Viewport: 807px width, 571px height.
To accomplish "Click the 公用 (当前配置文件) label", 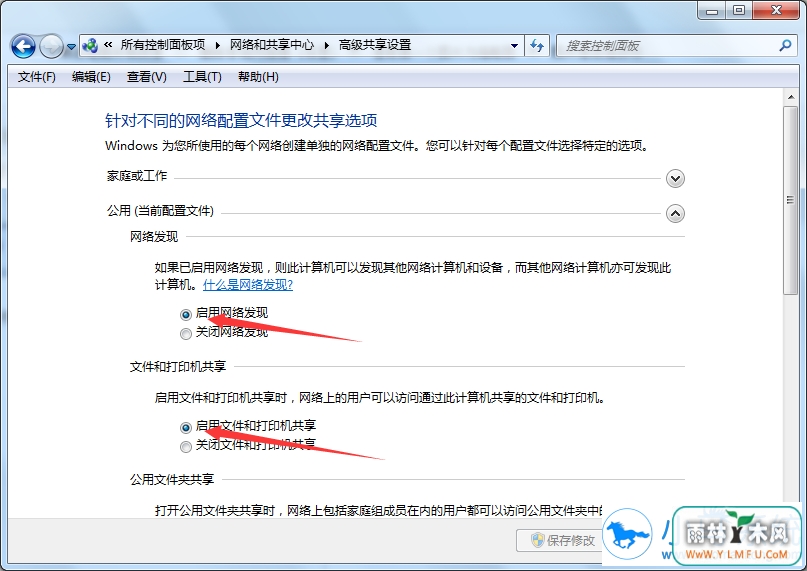I will coord(160,211).
